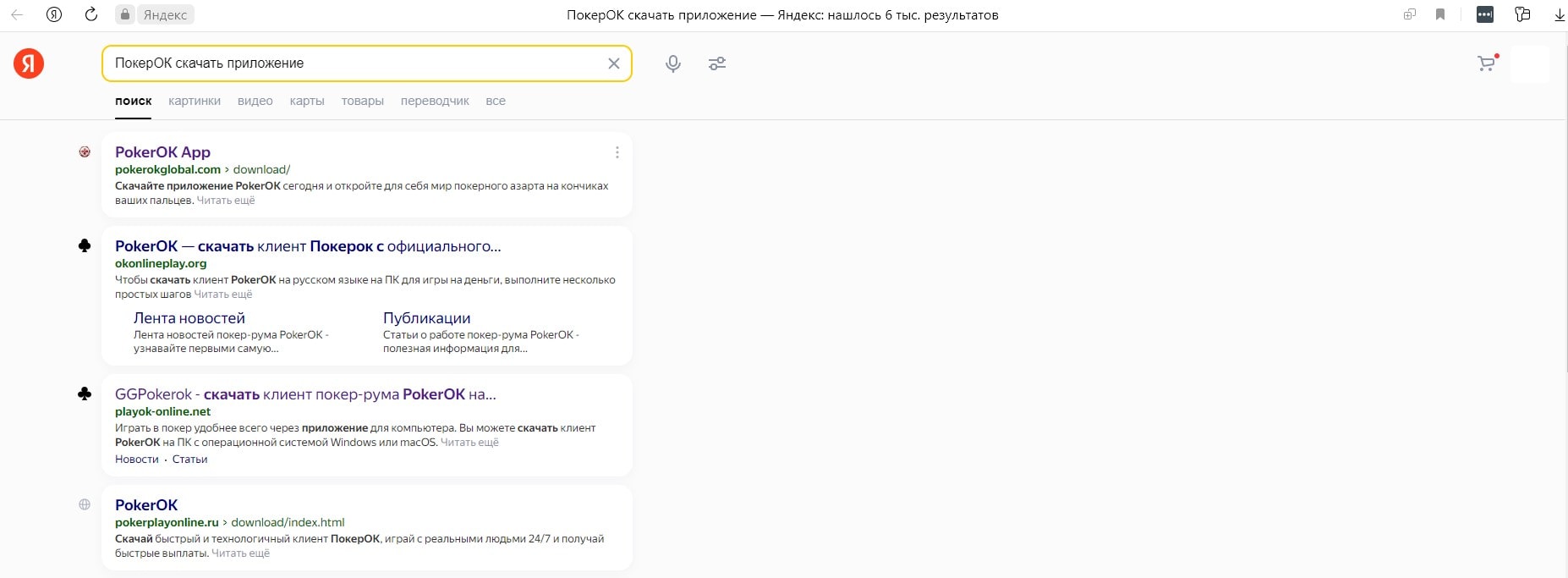The height and width of the screenshot is (578, 1568).
Task: Clear the search query with the X
Action: [x=614, y=63]
